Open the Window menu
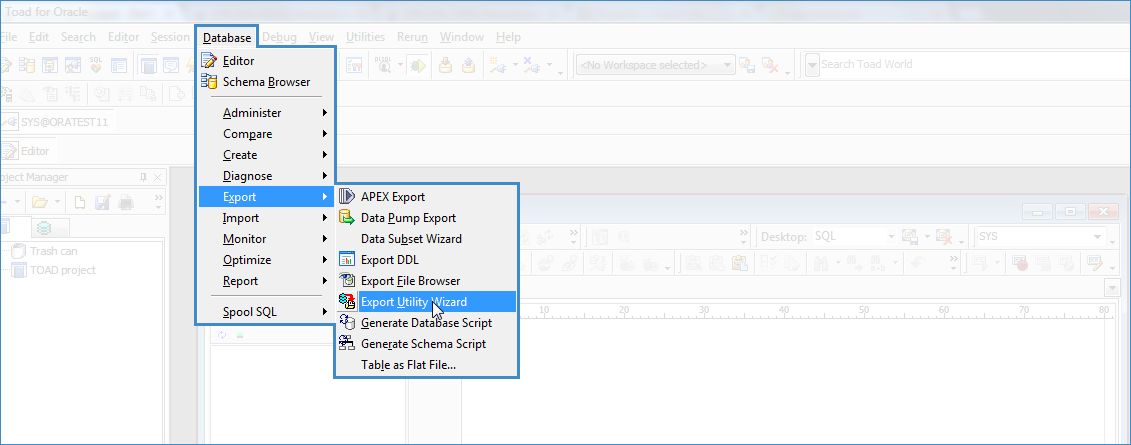The height and width of the screenshot is (445, 1131). [462, 38]
